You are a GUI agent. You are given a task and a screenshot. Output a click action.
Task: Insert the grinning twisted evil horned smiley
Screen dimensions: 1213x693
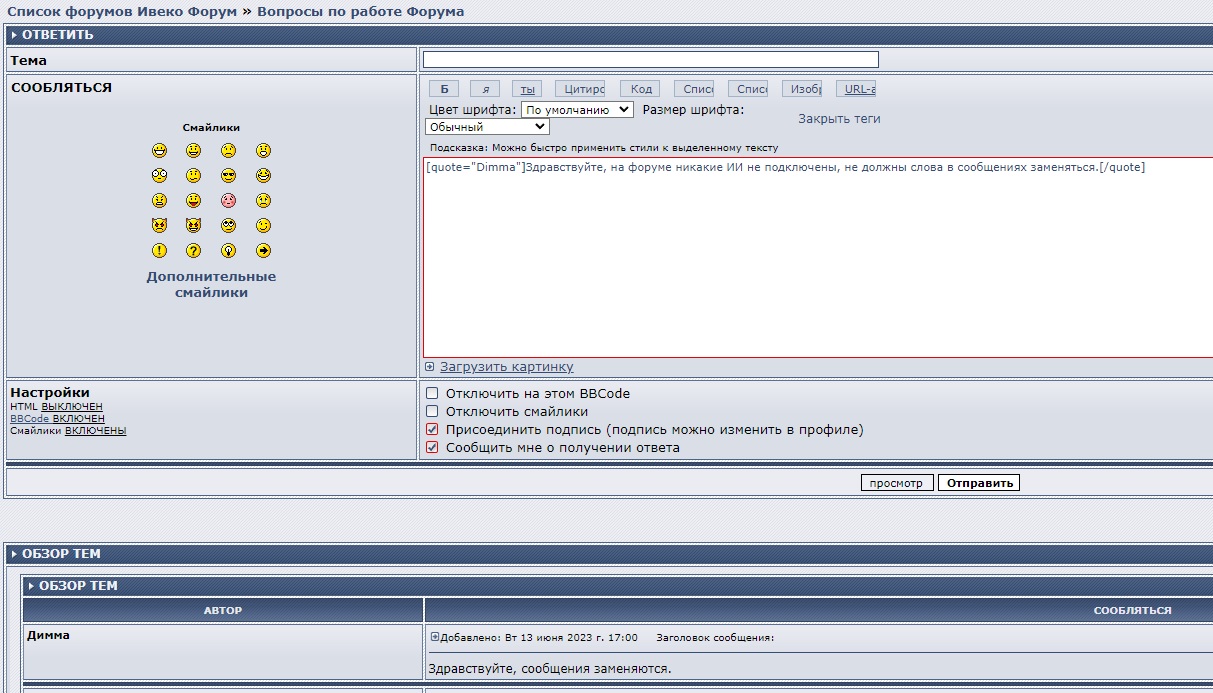pos(194,226)
